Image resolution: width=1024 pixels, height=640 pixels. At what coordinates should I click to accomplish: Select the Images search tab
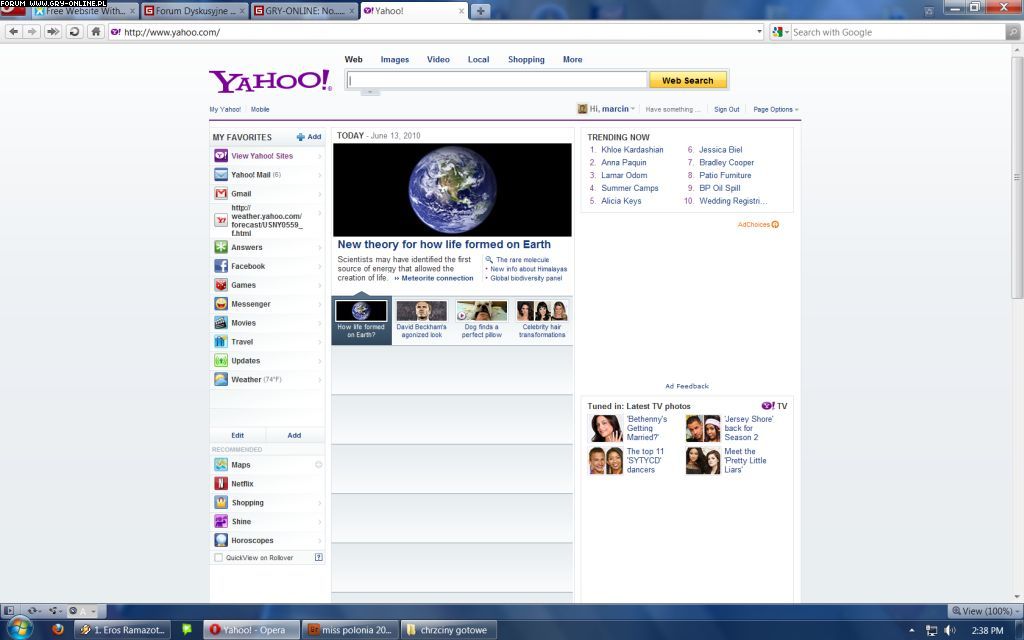[395, 59]
